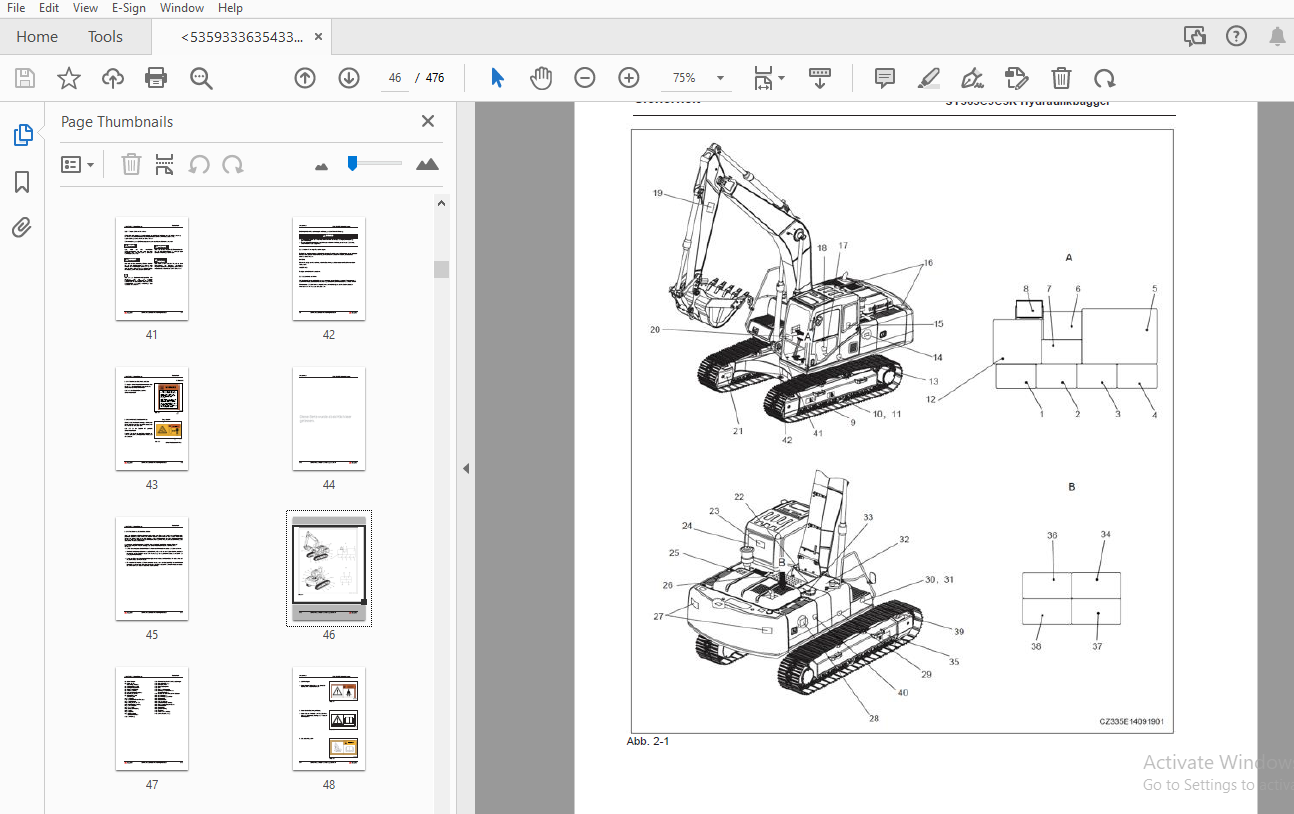Delete the page with the toolbar trash icon

point(1061,78)
